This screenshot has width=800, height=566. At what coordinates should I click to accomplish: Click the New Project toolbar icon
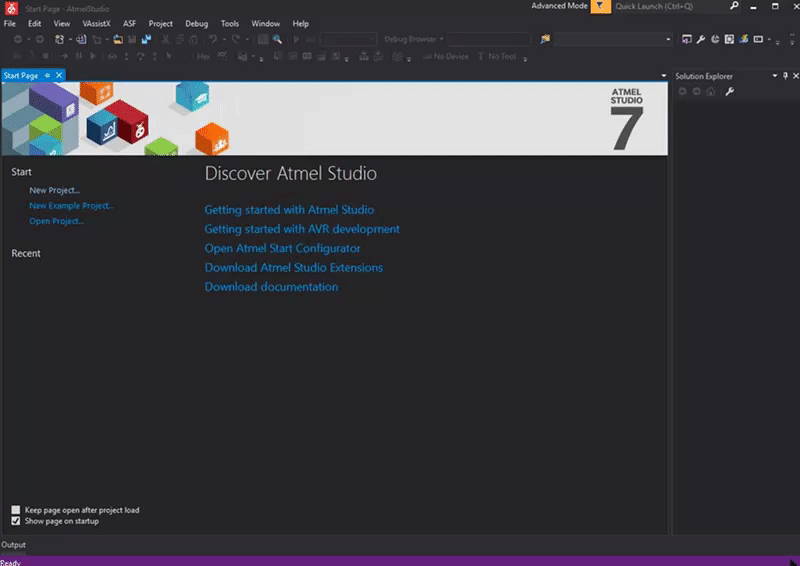pos(59,39)
